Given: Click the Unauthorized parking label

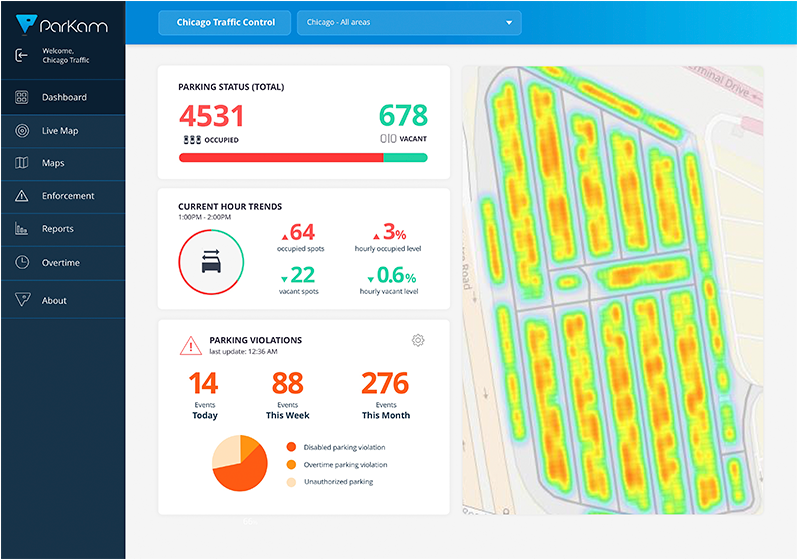Looking at the screenshot, I should tap(339, 482).
